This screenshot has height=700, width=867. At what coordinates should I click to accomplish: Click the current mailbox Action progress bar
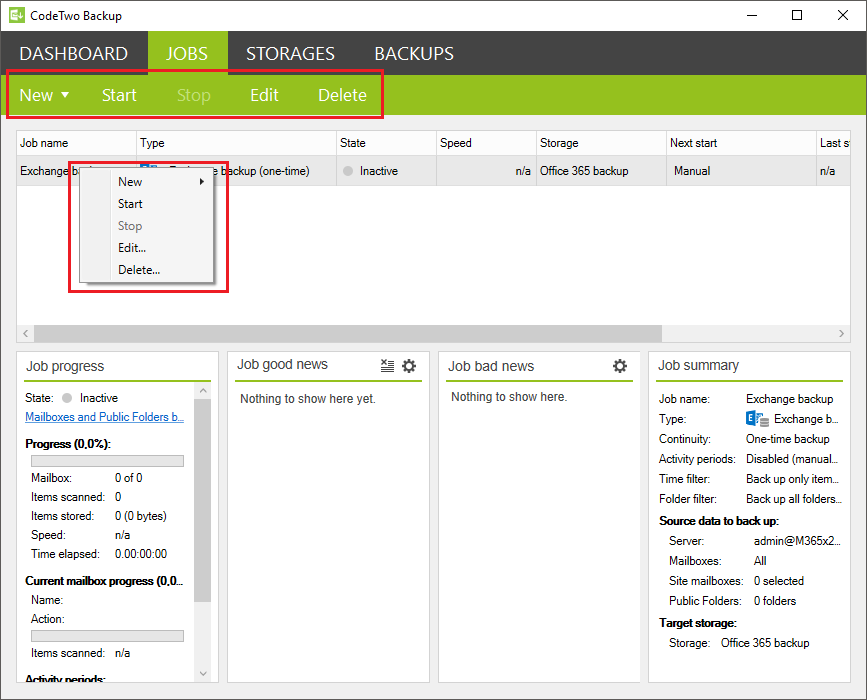[x=107, y=636]
